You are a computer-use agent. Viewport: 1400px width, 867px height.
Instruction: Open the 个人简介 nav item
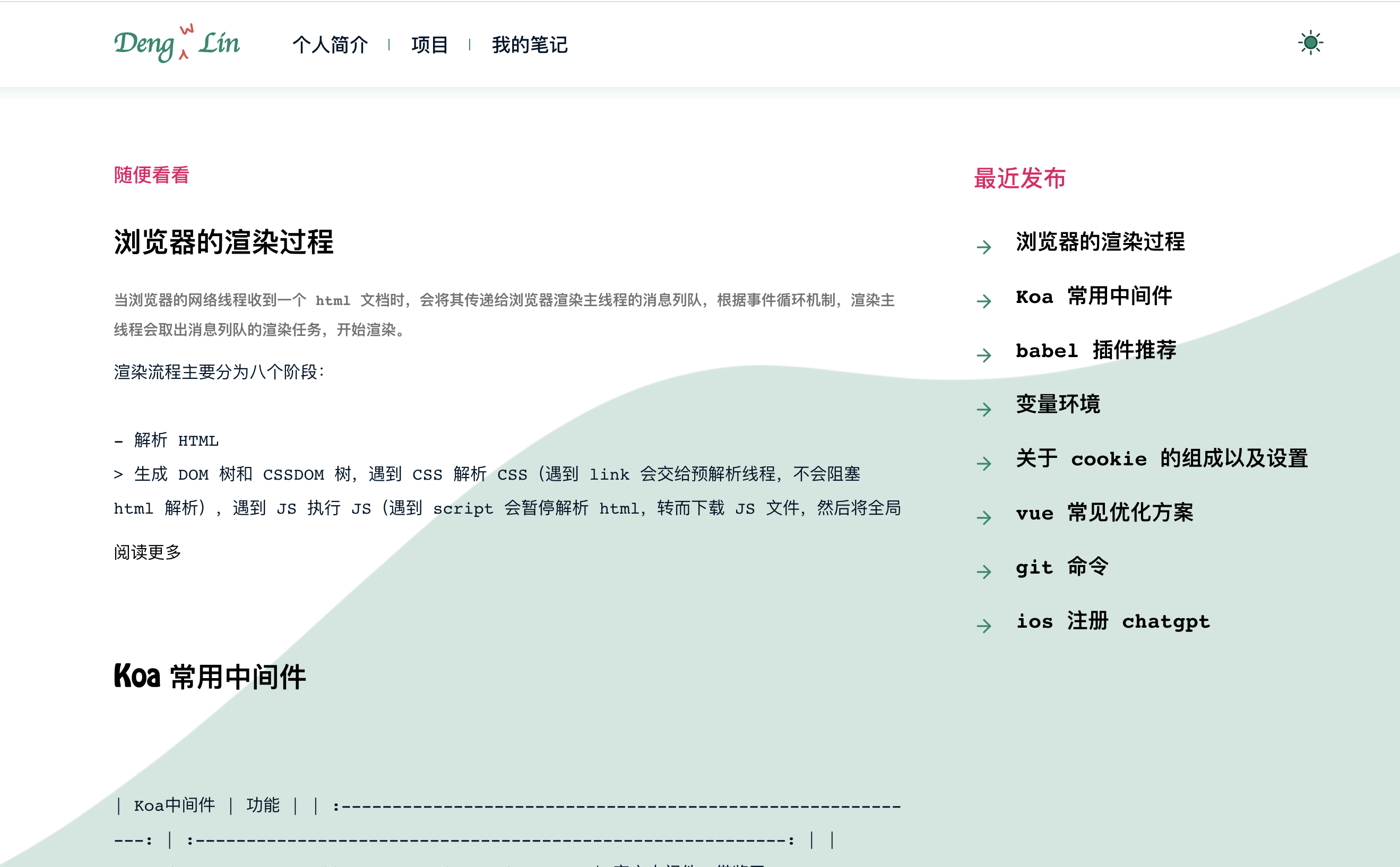pyautogui.click(x=330, y=45)
